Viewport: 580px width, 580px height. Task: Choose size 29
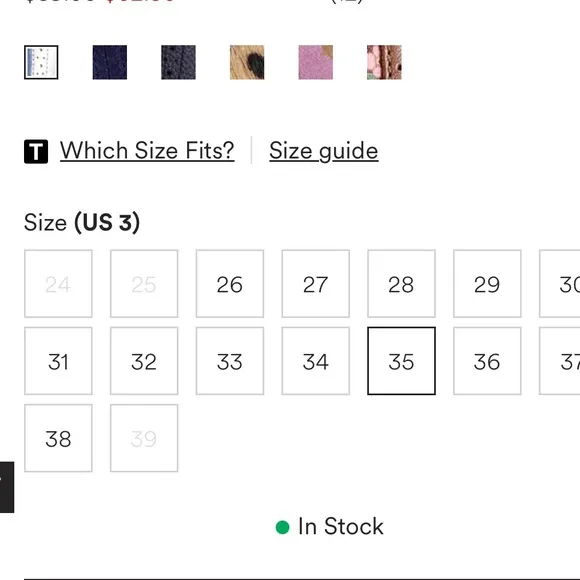[x=487, y=284]
